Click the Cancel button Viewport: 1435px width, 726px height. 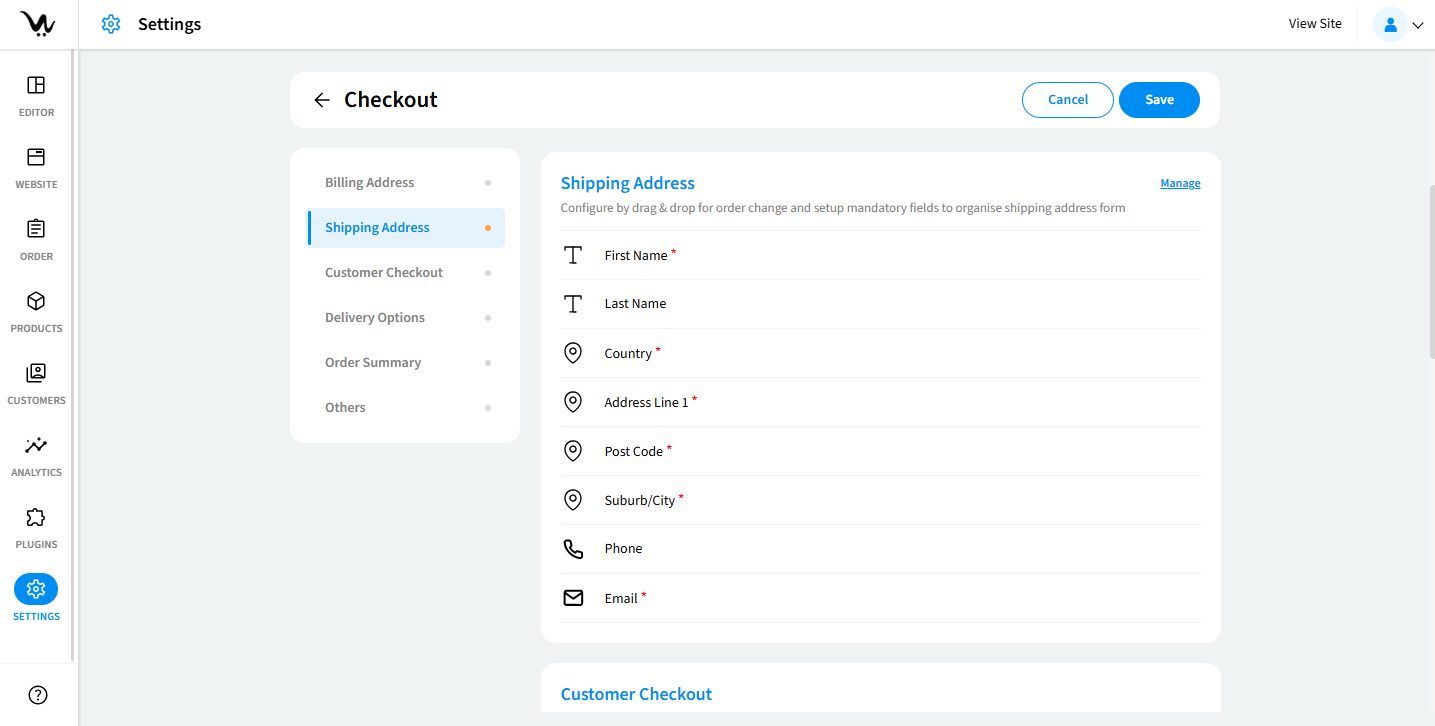[x=1067, y=100]
